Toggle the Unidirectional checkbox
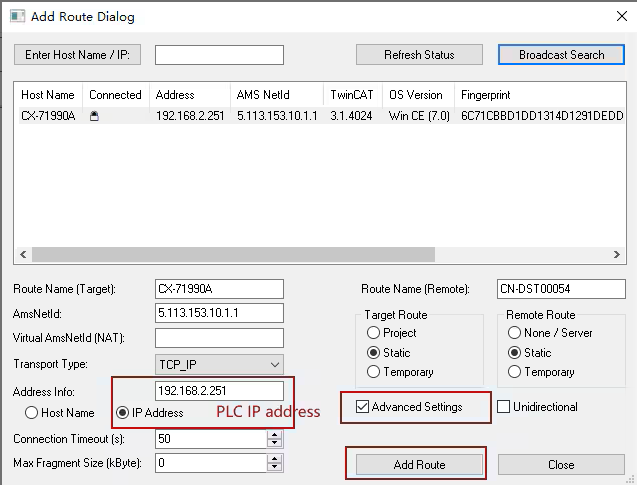Viewport: 637px width, 485px height. [504, 407]
